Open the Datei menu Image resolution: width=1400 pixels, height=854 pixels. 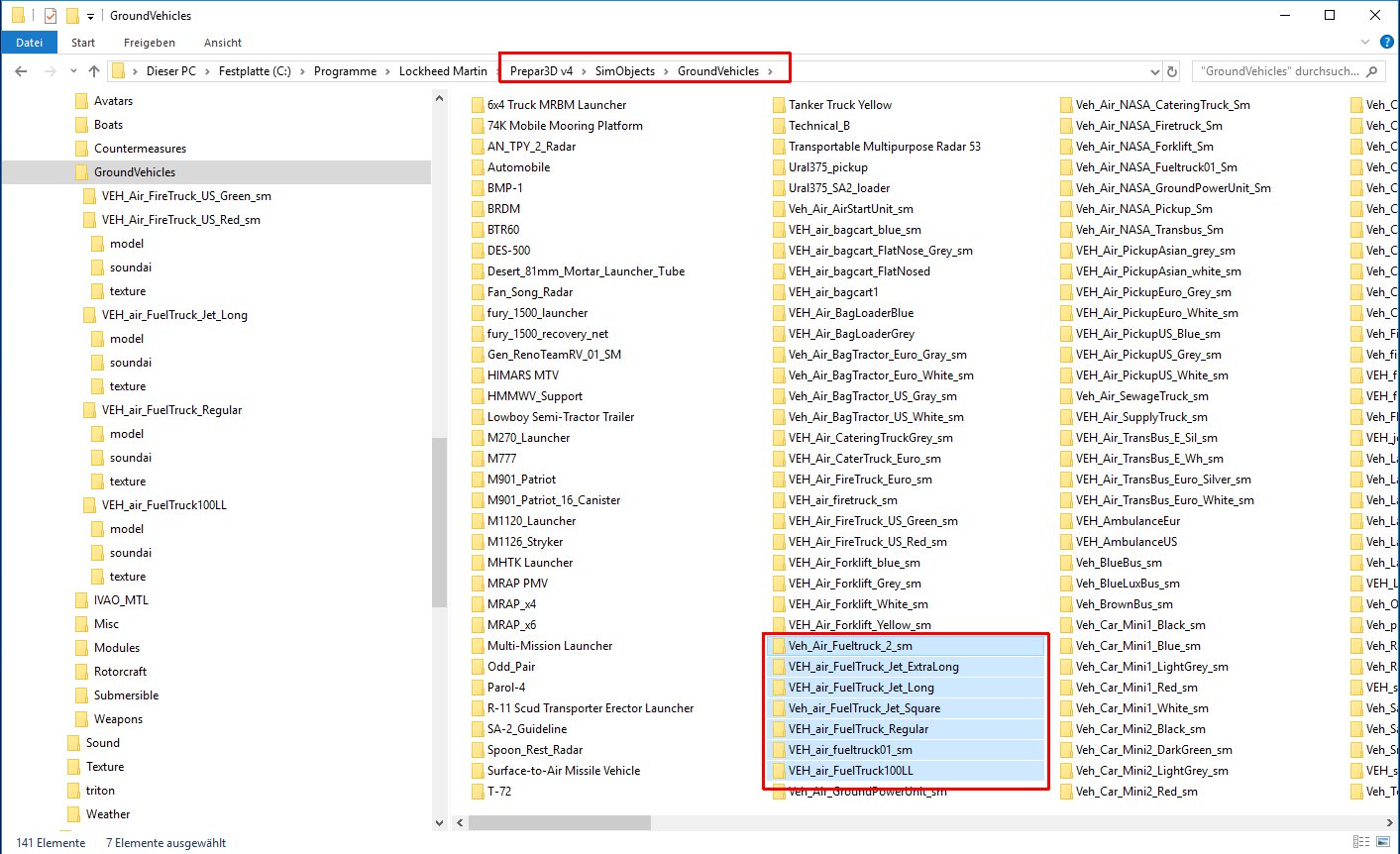pyautogui.click(x=30, y=43)
